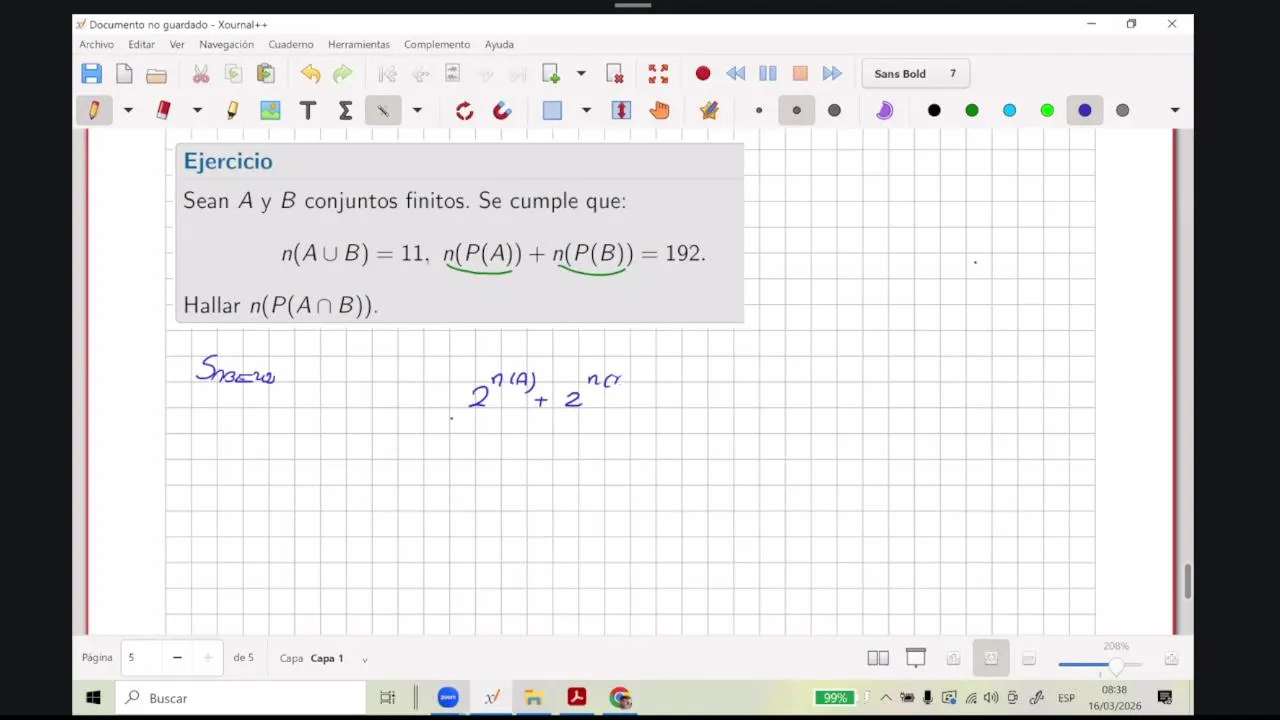Toggle the ruler draw-line tool
This screenshot has width=1280, height=720.
click(x=383, y=110)
